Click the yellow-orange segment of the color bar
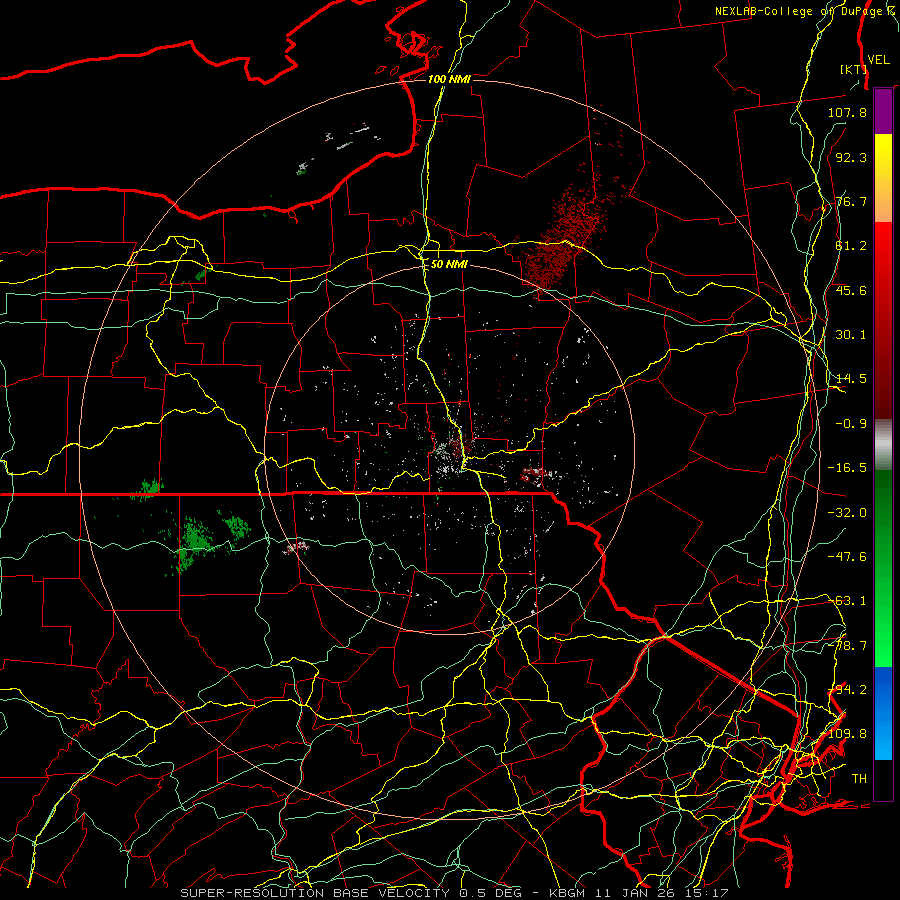Viewport: 900px width, 900px height. (x=883, y=178)
